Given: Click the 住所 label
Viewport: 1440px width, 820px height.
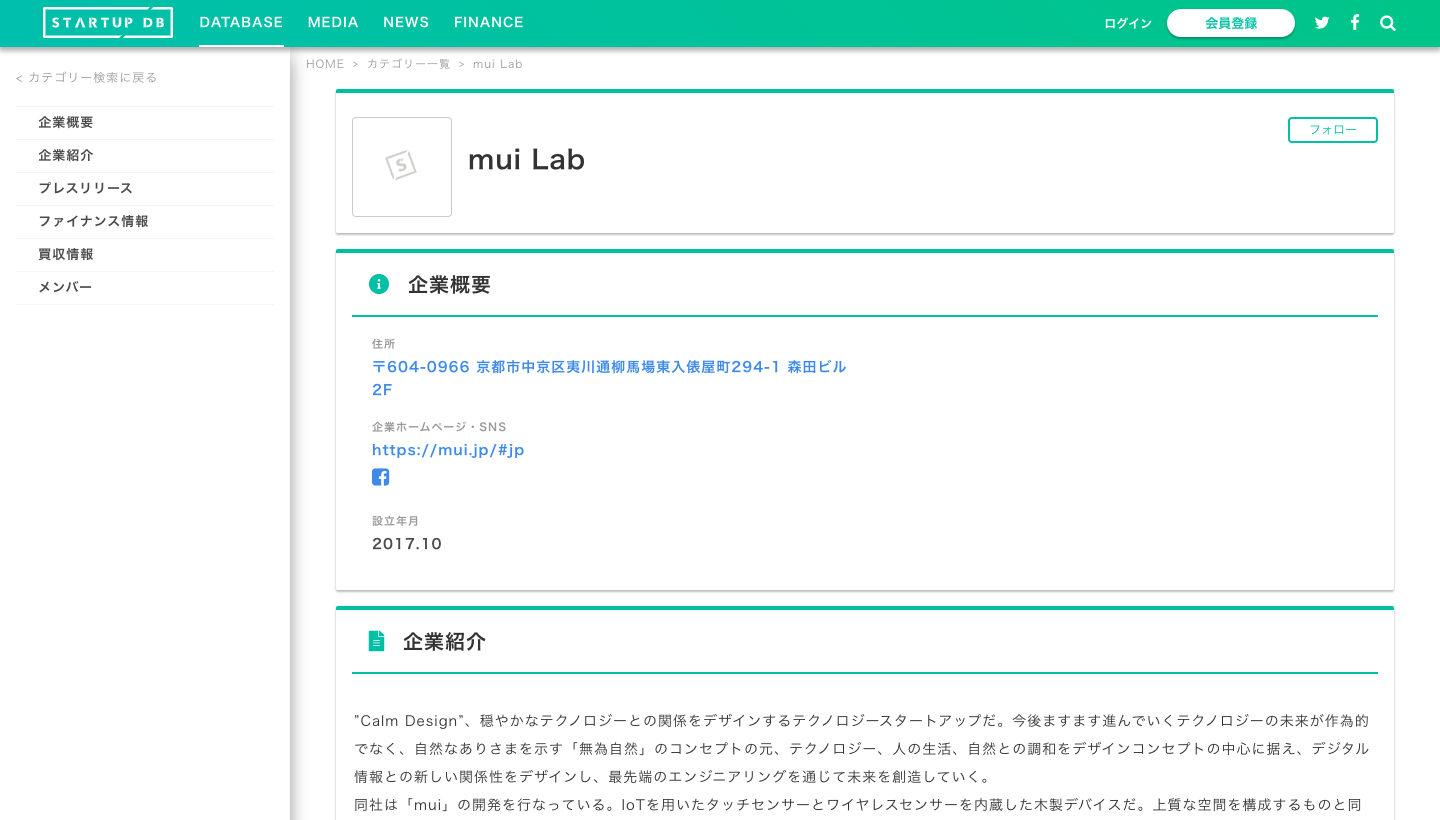Looking at the screenshot, I should (384, 344).
